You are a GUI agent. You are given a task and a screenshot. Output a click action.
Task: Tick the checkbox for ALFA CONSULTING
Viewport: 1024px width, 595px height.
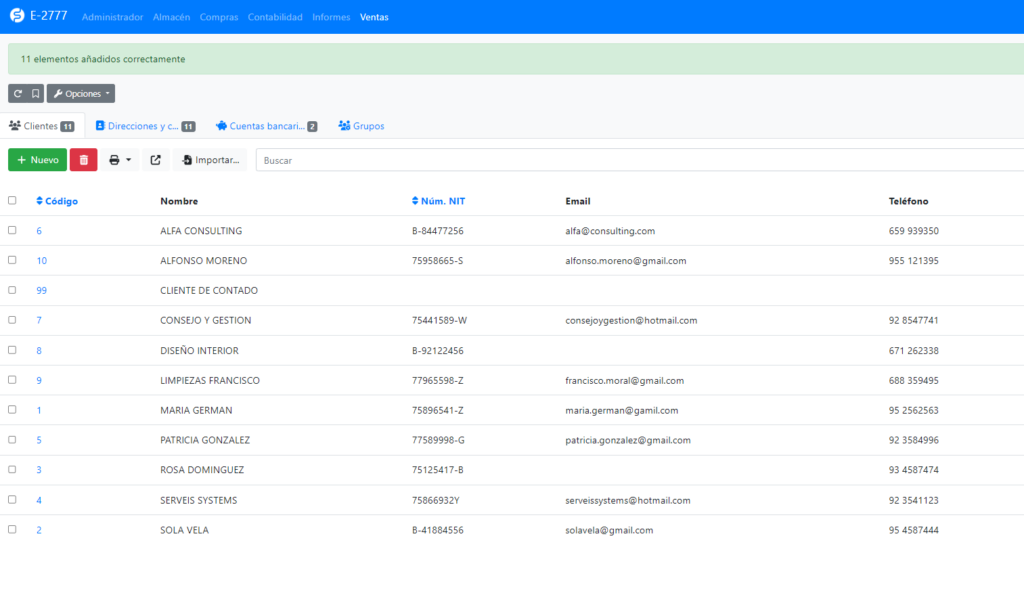pyautogui.click(x=12, y=230)
